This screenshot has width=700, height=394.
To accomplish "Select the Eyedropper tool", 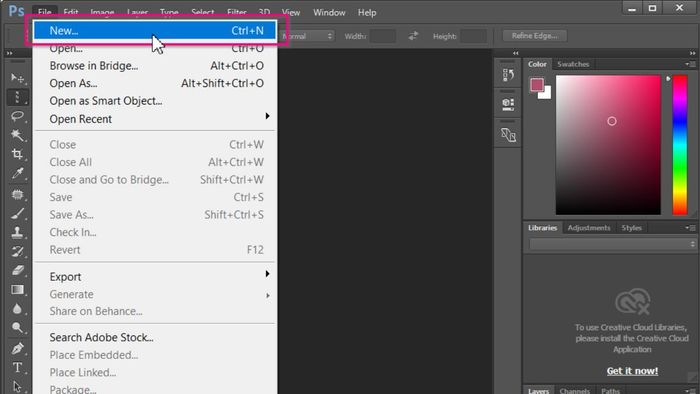I will [17, 173].
